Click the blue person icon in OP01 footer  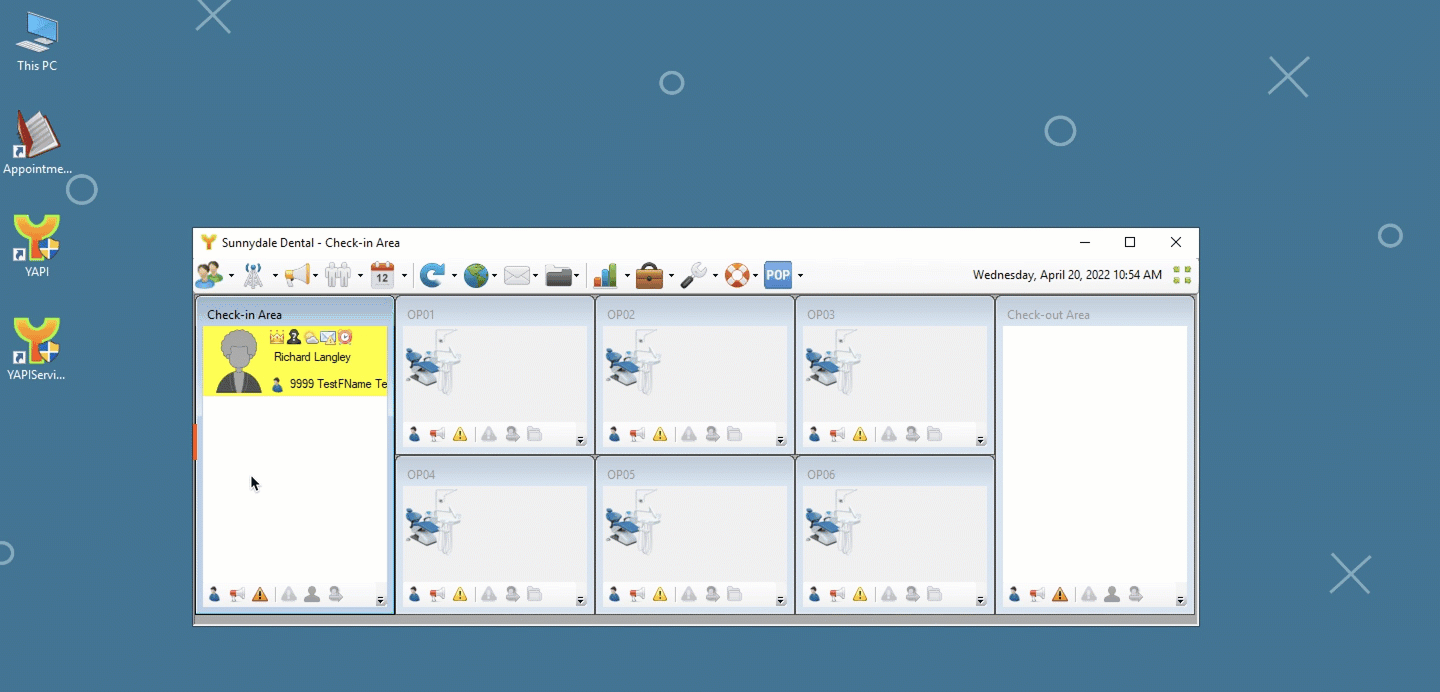(x=414, y=434)
